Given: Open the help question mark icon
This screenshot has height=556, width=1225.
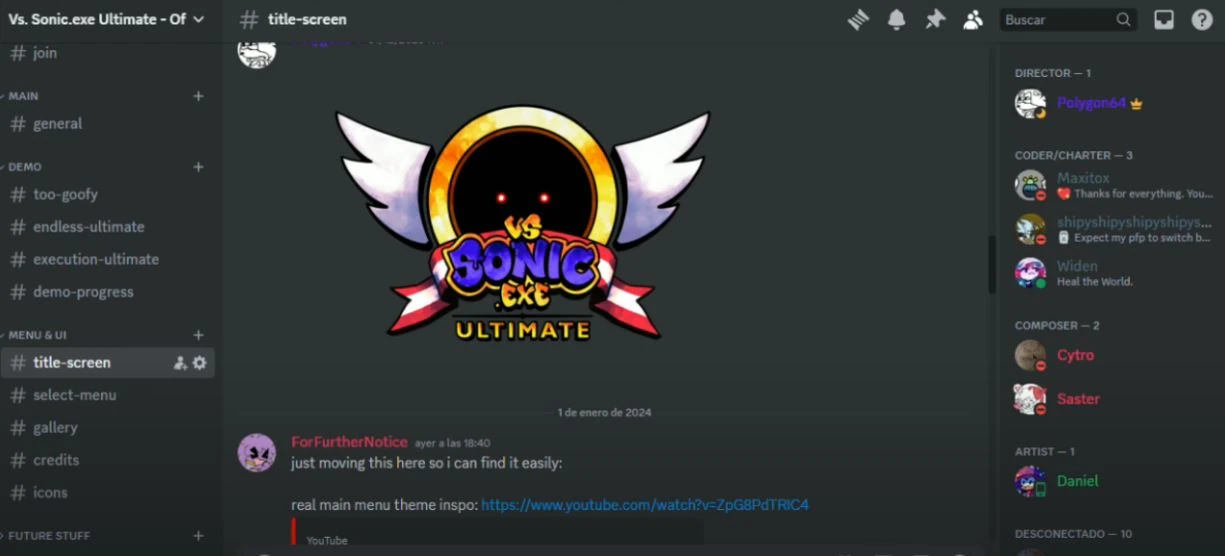Looking at the screenshot, I should (1202, 19).
